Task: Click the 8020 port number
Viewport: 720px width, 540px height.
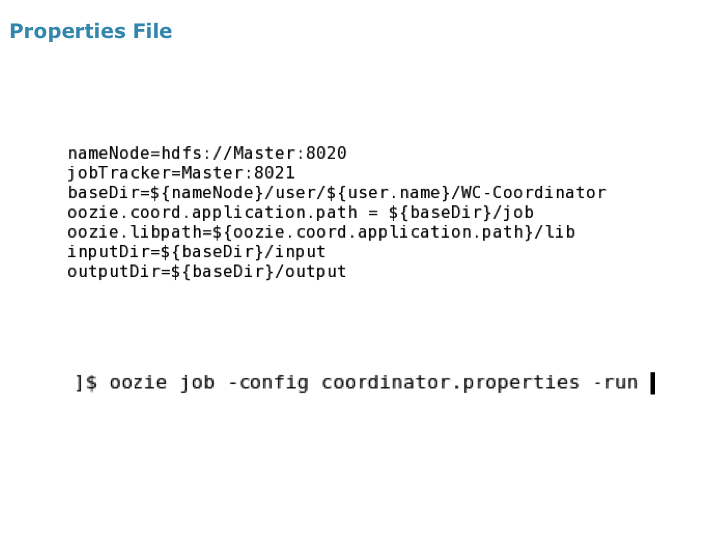Action: tap(326, 153)
